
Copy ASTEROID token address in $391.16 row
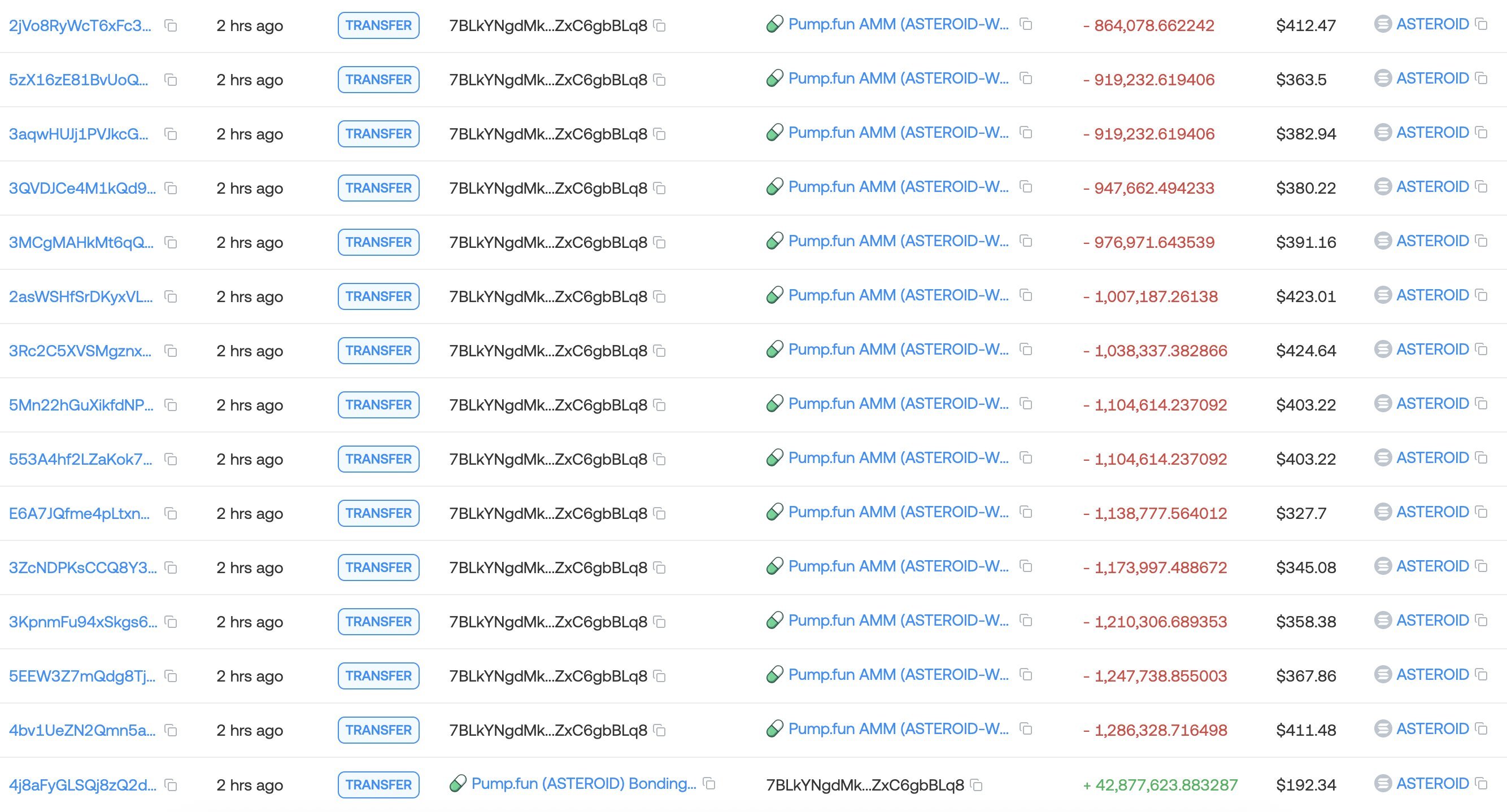coord(1481,241)
